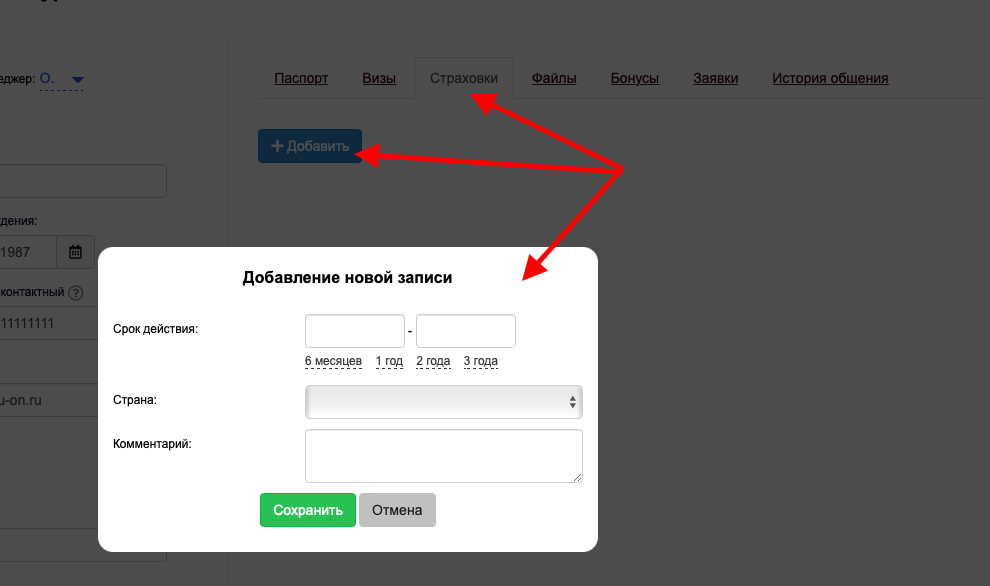Cancel the dialog with Отмена
The image size is (990, 586).
pyautogui.click(x=397, y=510)
